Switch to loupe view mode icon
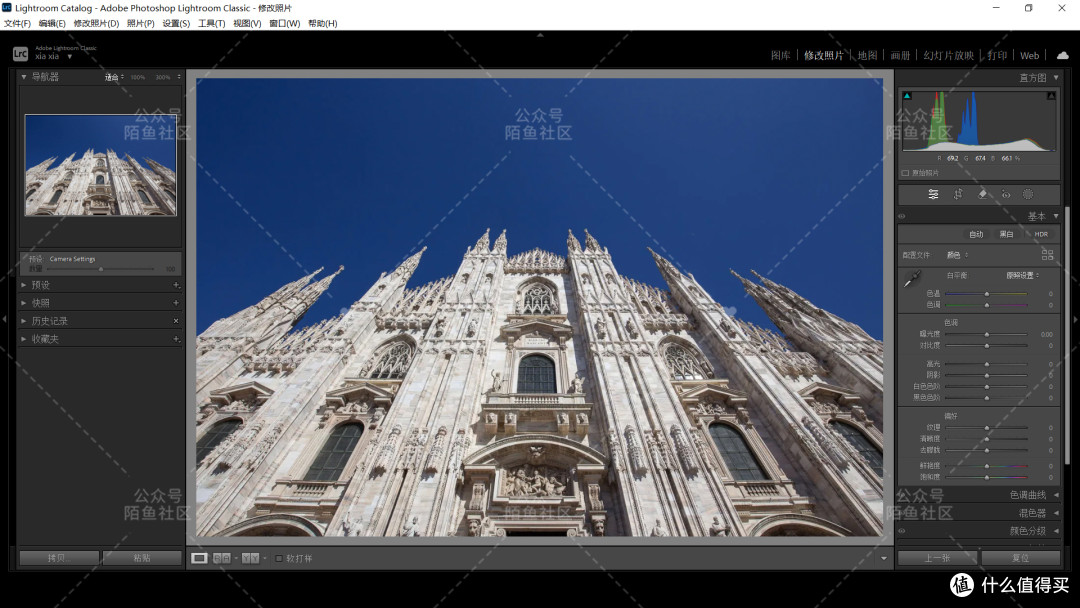1080x608 pixels. tap(199, 558)
